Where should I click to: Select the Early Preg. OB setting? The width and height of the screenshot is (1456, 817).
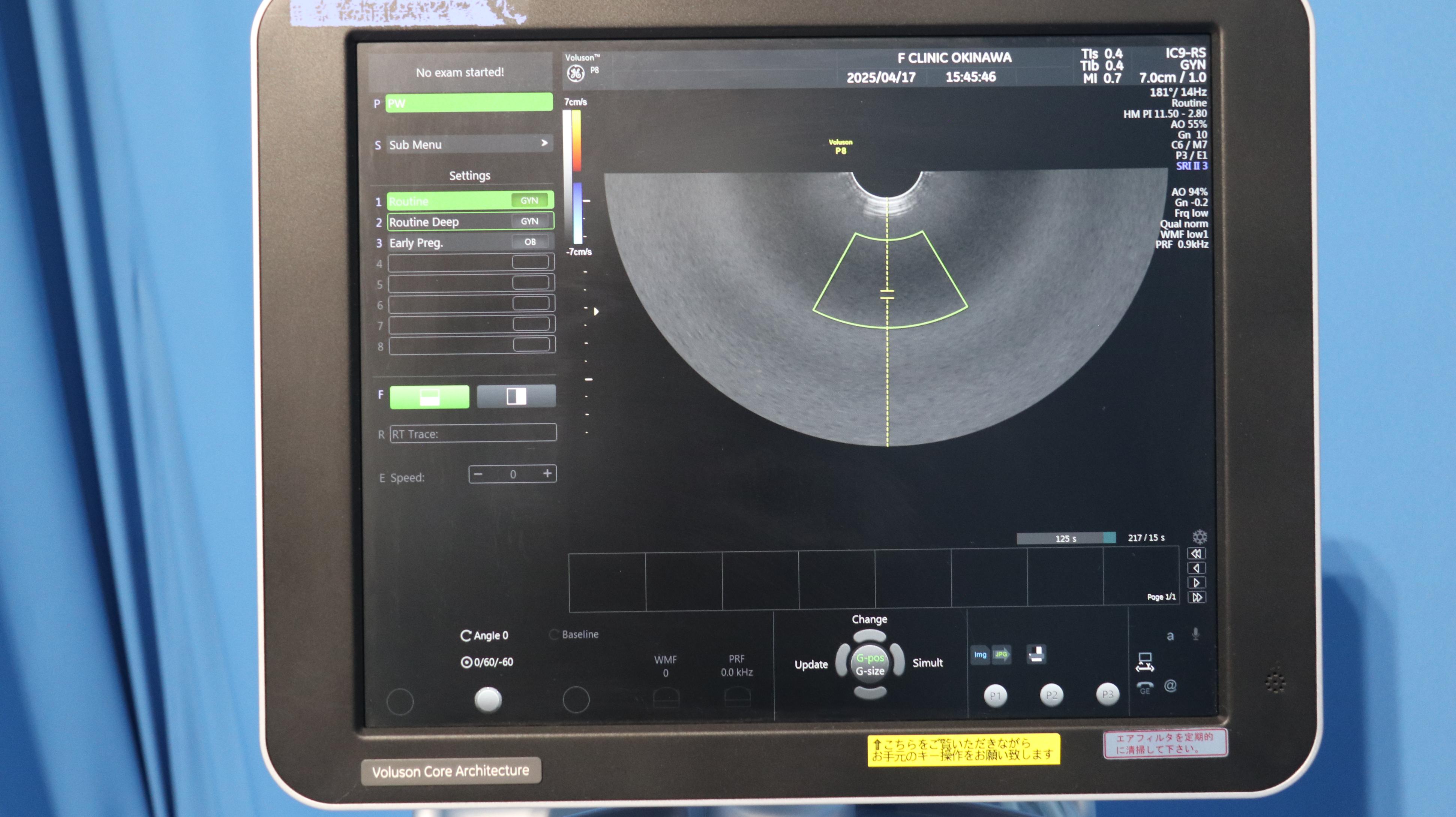470,242
